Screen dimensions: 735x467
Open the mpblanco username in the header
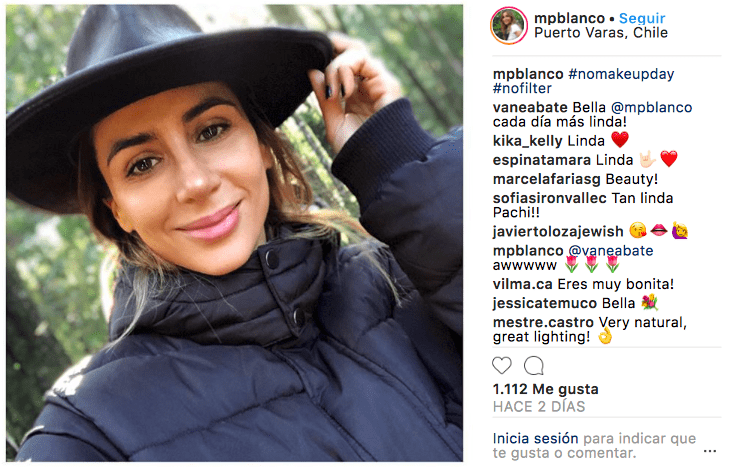click(x=570, y=18)
